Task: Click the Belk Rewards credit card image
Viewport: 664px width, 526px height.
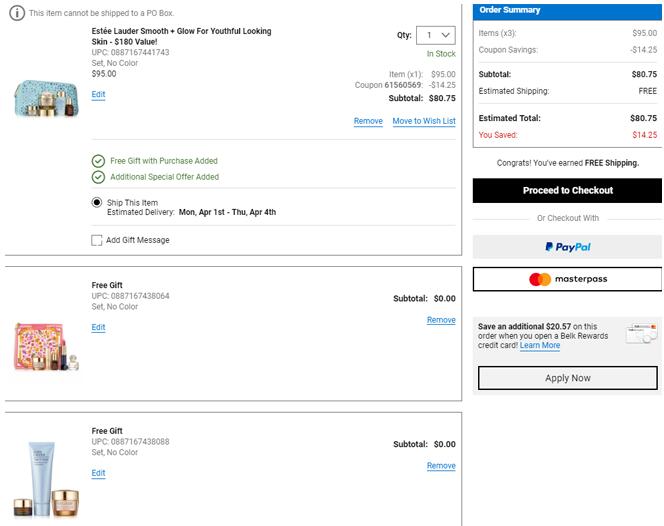Action: [638, 335]
